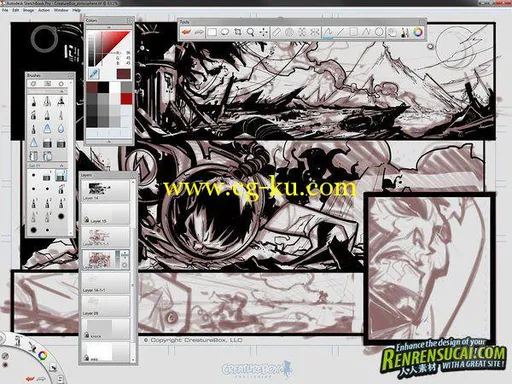Image resolution: width=512 pixels, height=384 pixels.
Task: Close the Brushes panel
Action: [x=70, y=76]
